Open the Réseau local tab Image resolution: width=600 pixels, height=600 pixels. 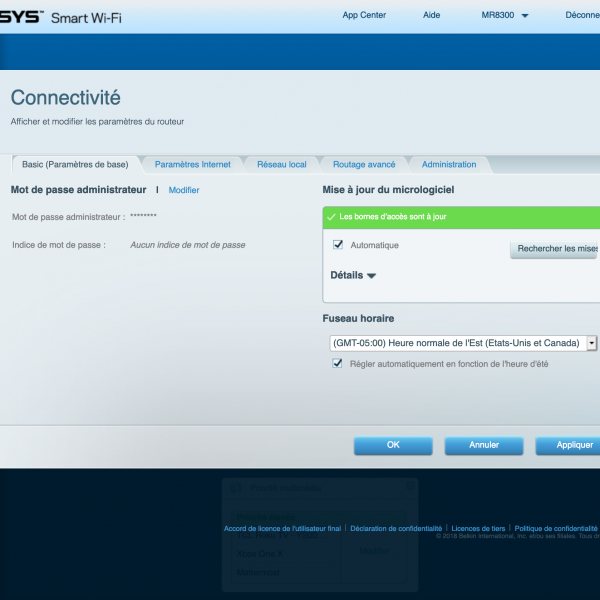(x=281, y=164)
